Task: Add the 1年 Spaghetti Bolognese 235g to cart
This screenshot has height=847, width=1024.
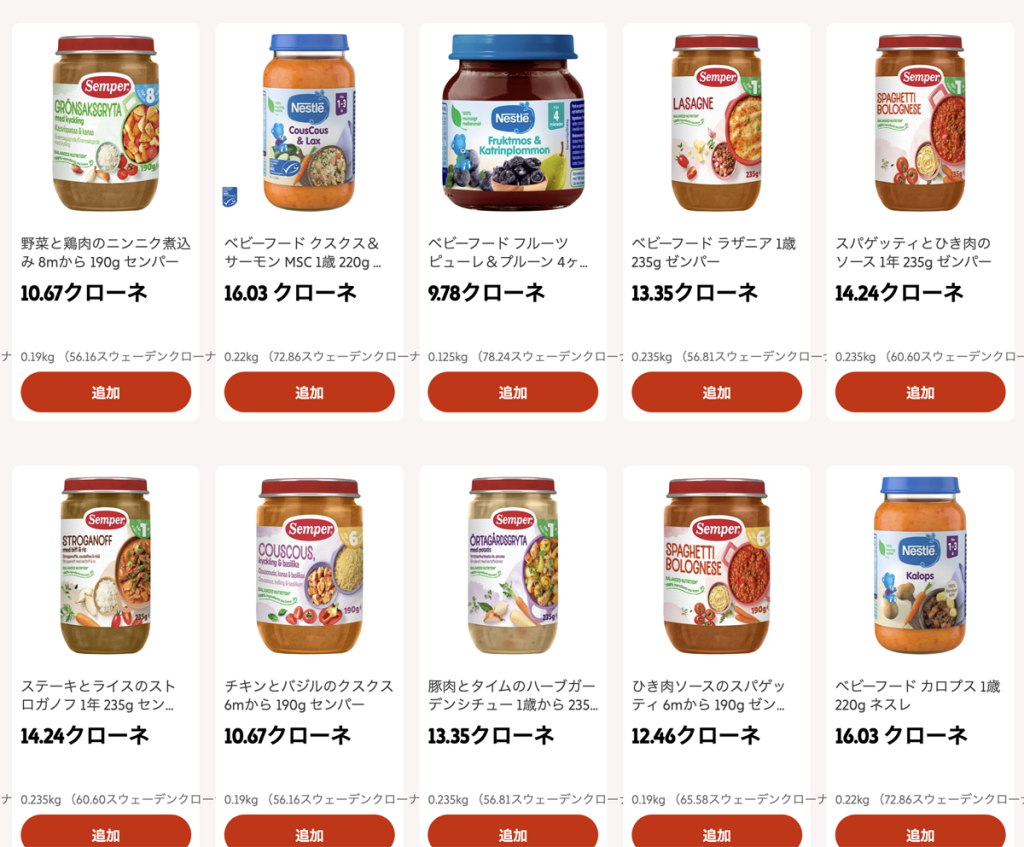Action: pyautogui.click(x=920, y=392)
